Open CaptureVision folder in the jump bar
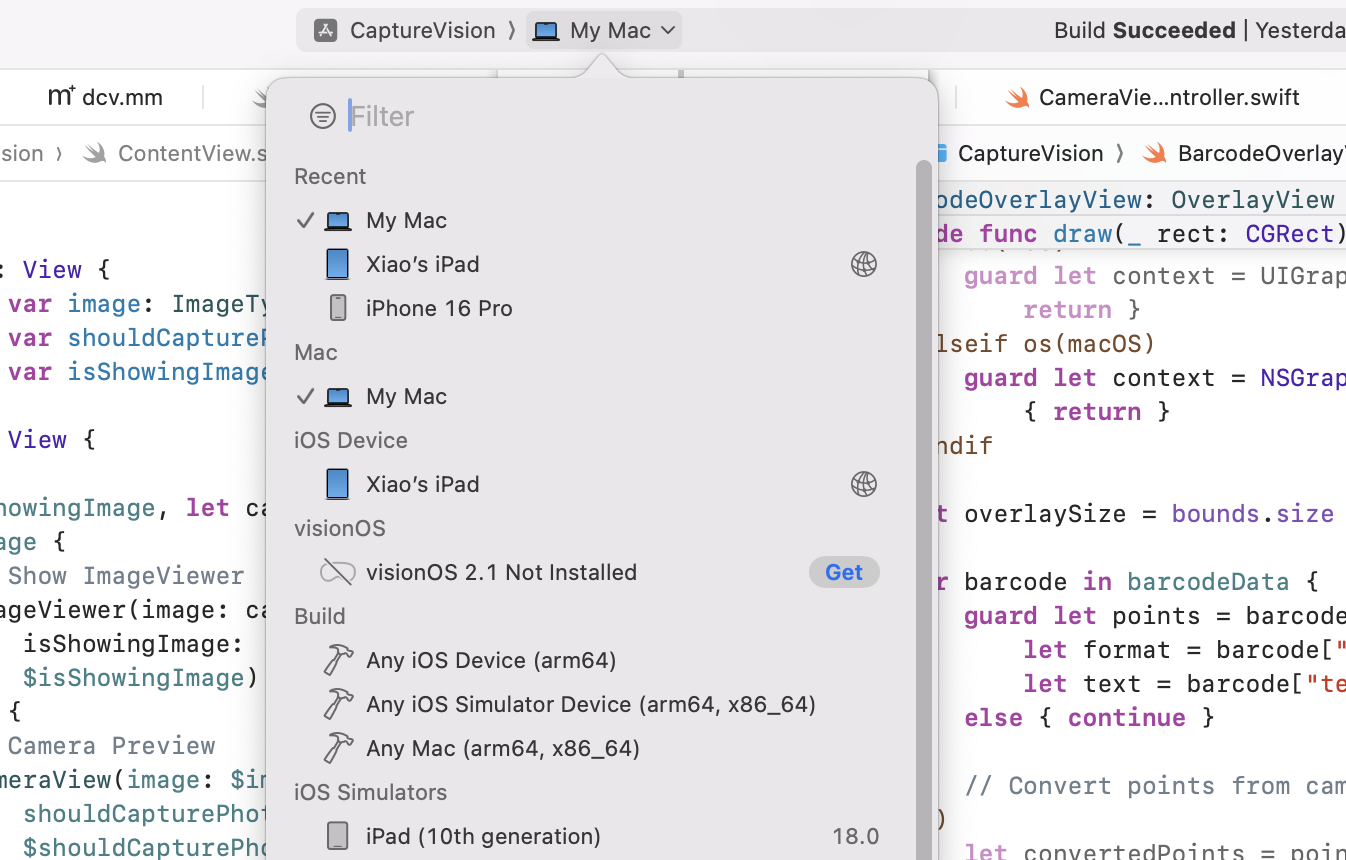Image resolution: width=1346 pixels, height=860 pixels. point(1029,153)
